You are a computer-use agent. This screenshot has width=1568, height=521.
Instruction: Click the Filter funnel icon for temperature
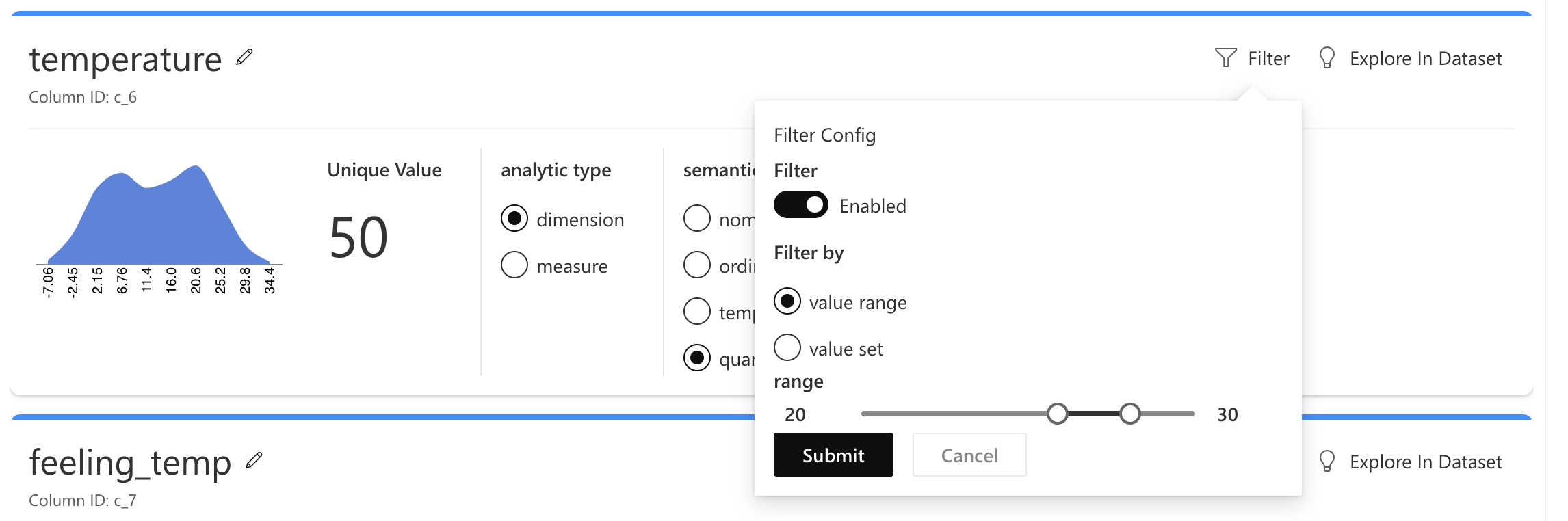[1225, 58]
